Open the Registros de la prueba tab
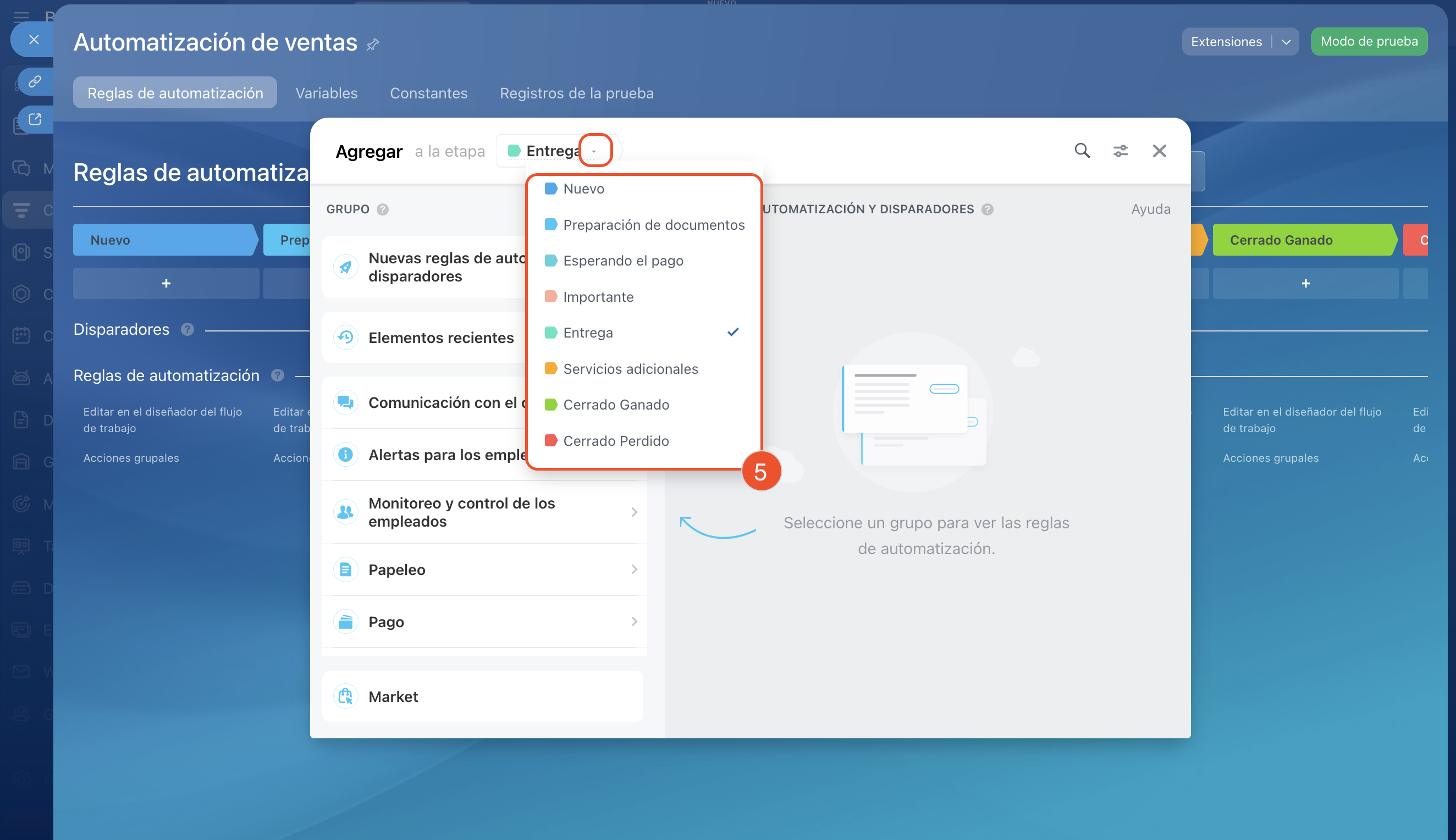 pos(576,93)
